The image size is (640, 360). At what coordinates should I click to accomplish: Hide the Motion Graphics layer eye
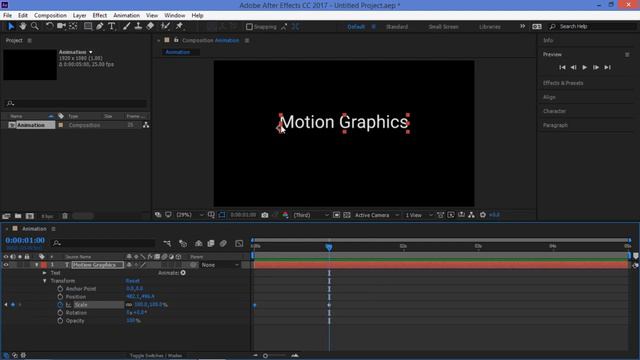6,265
